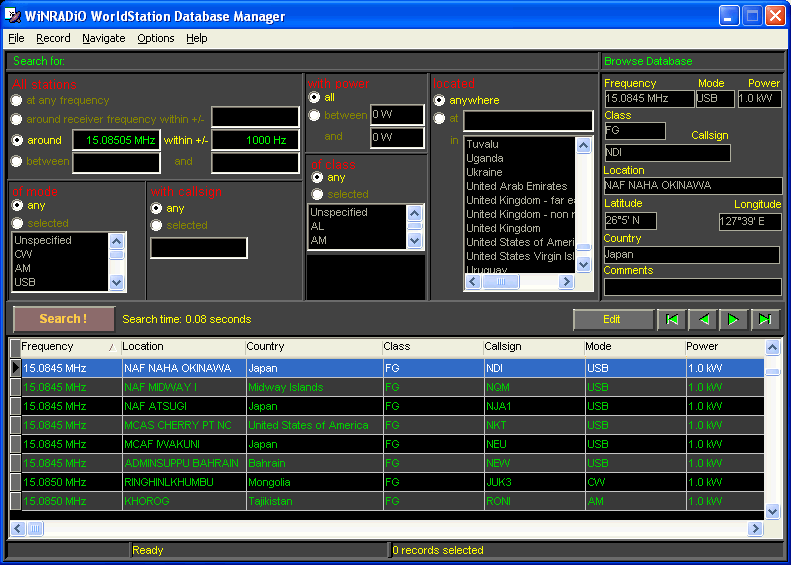Image resolution: width=791 pixels, height=565 pixels.
Task: Open the Record menu
Action: (x=53, y=38)
